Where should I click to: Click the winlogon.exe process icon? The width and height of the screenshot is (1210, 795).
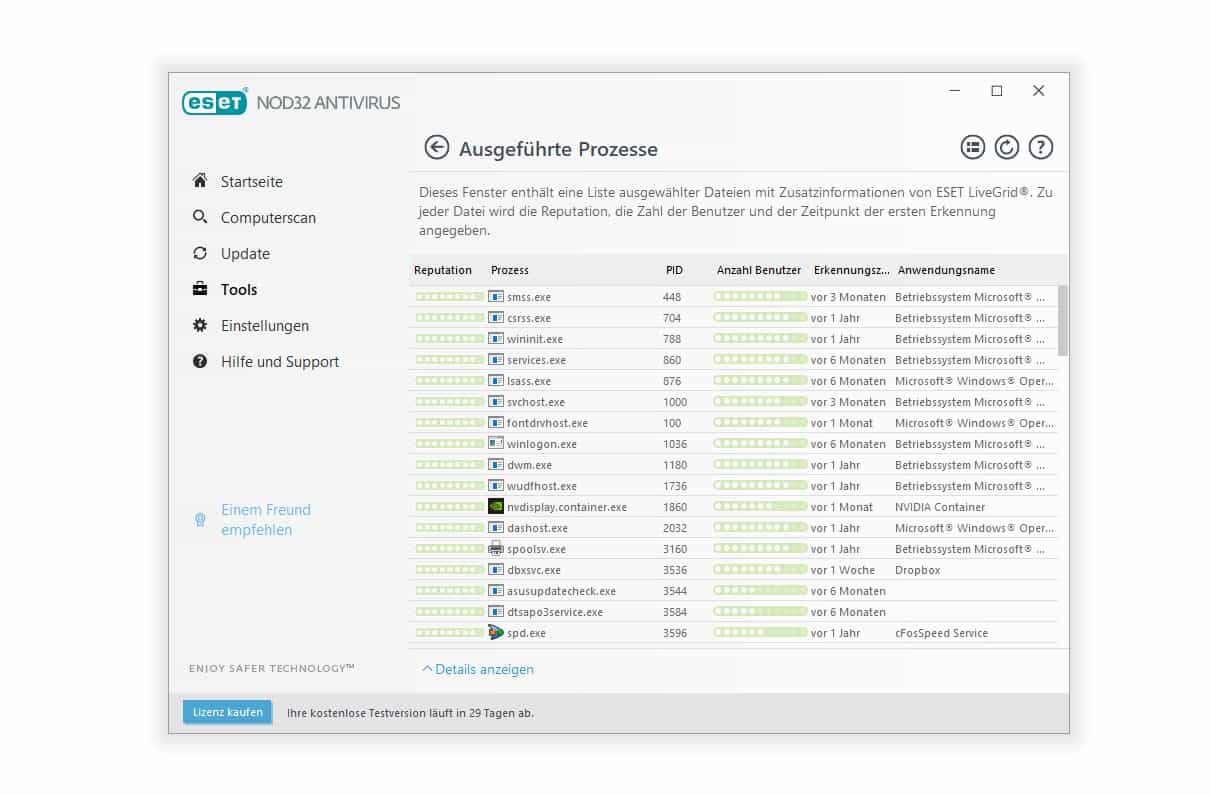click(496, 444)
